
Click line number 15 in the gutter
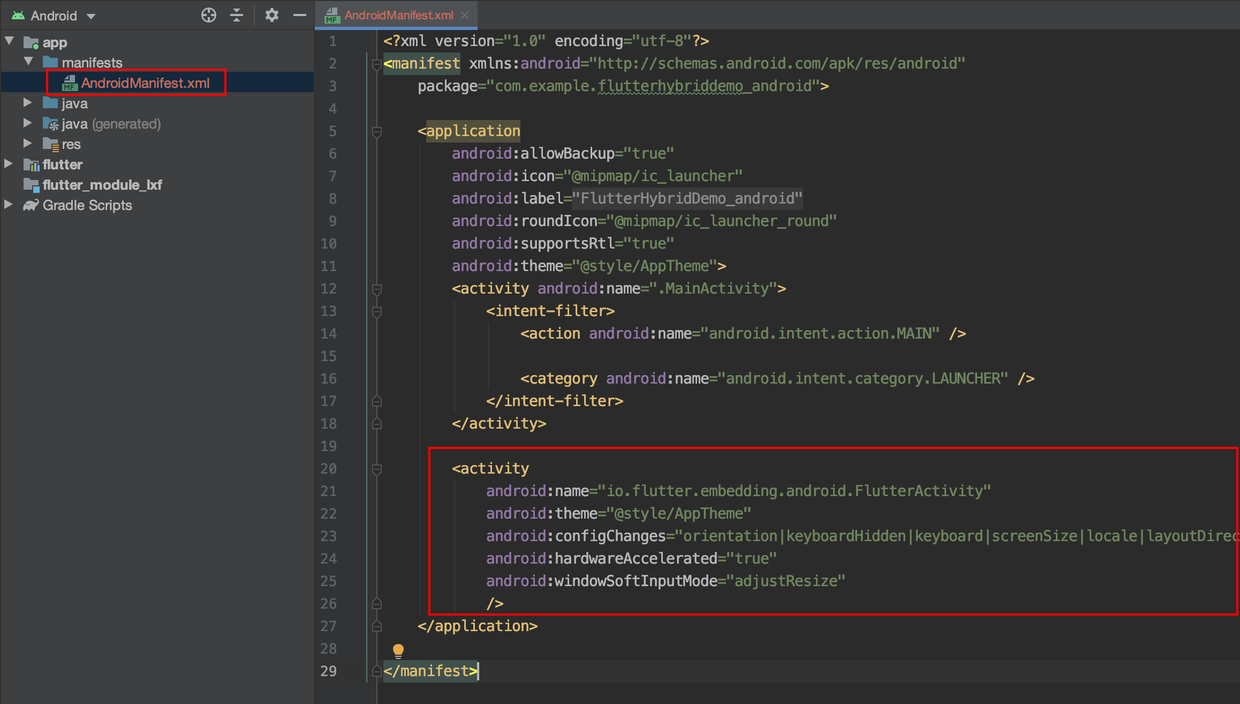pyautogui.click(x=328, y=356)
